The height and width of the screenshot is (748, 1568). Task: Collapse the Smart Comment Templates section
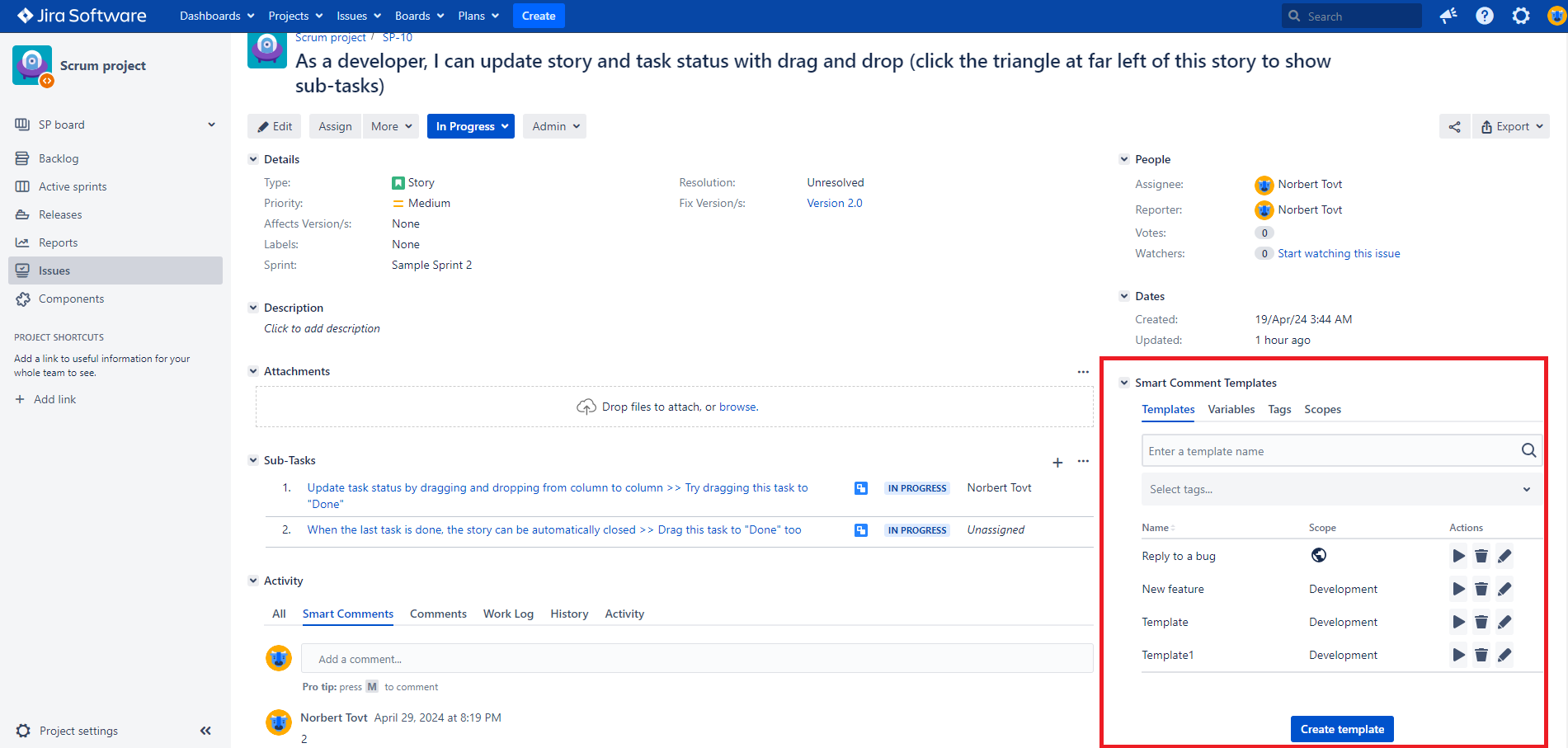(1123, 383)
